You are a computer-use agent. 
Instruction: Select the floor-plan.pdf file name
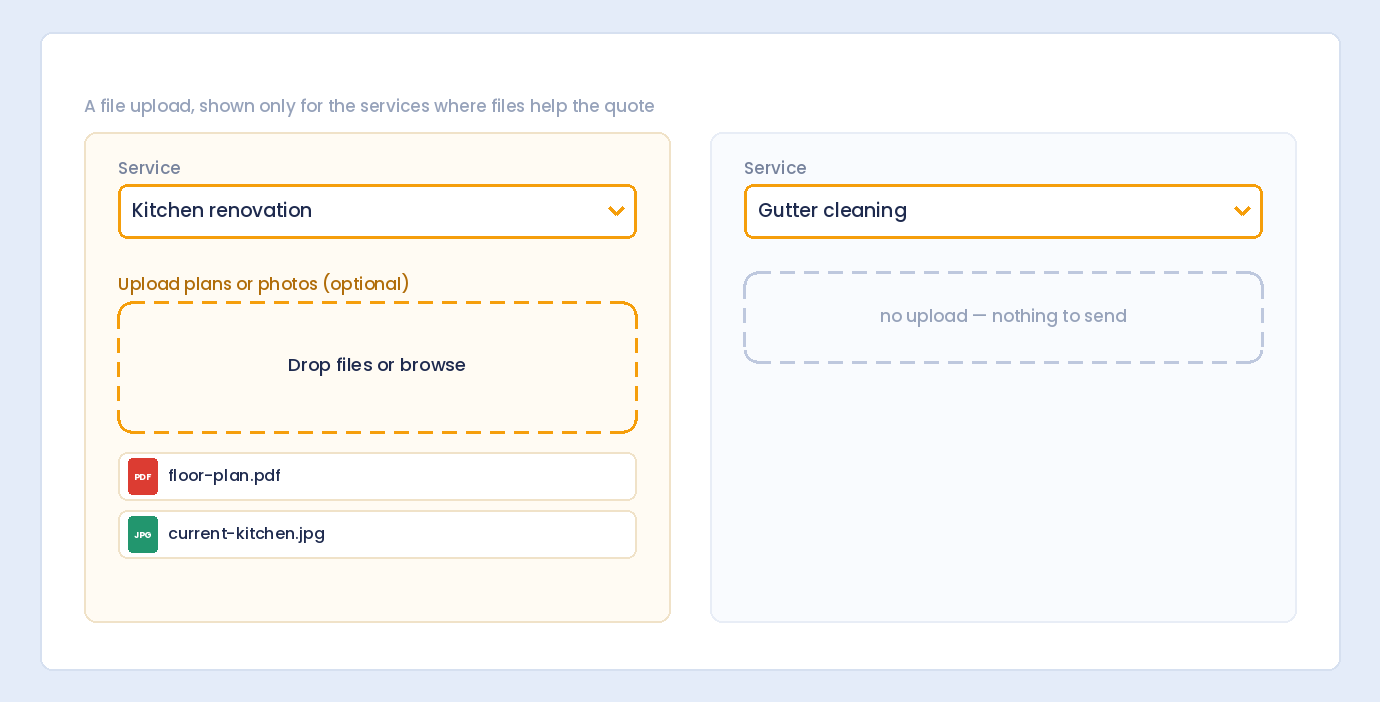224,476
